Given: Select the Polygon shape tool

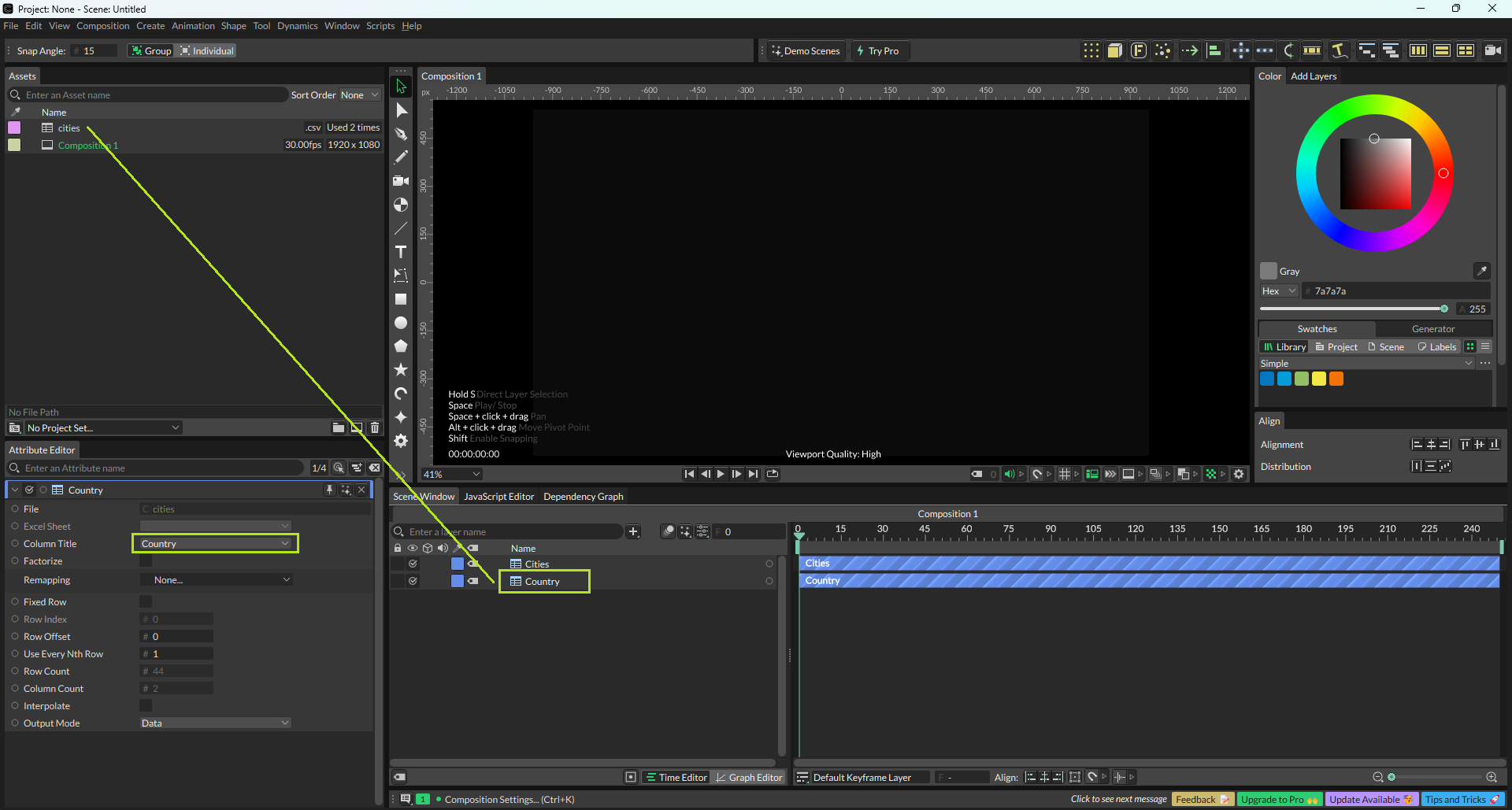Looking at the screenshot, I should (x=401, y=346).
